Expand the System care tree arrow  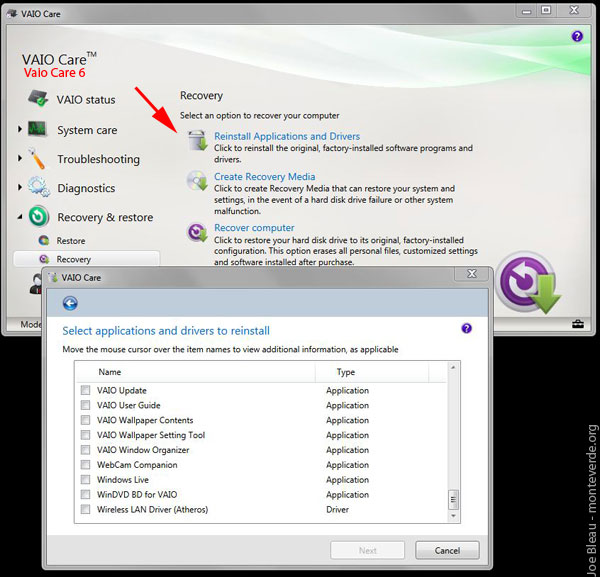[x=20, y=129]
